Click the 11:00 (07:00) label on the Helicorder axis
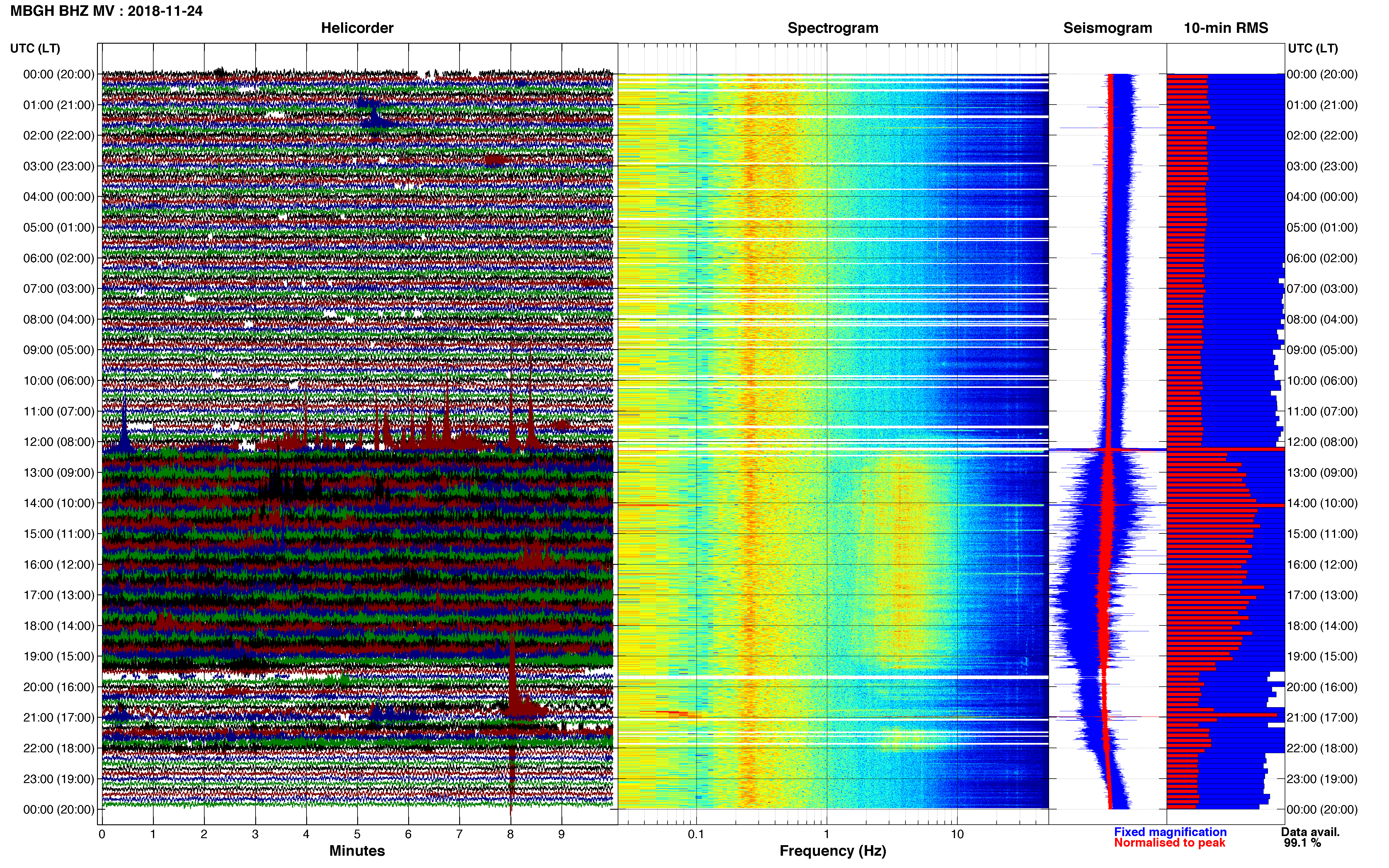This screenshot has height=868, width=1389. 59,411
